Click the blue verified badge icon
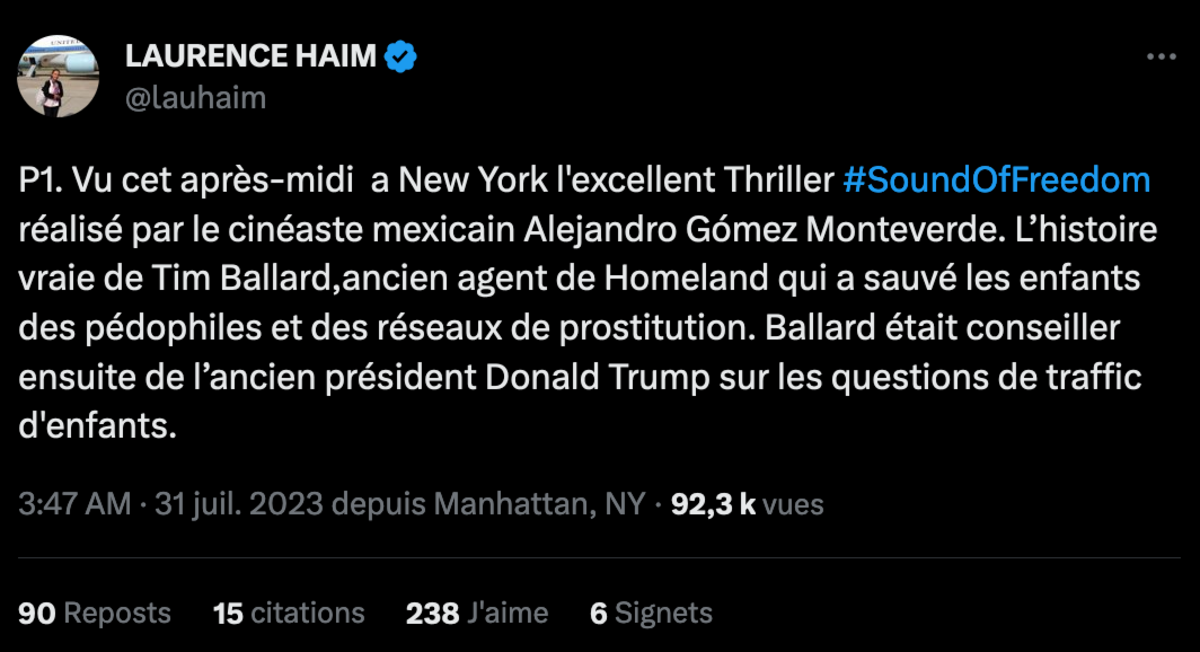1200x652 pixels. [401, 57]
